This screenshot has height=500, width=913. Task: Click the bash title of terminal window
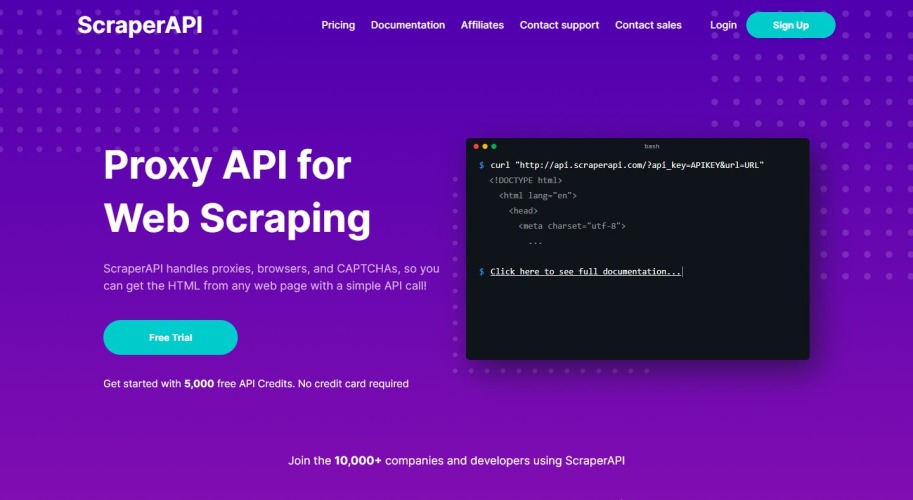(652, 146)
